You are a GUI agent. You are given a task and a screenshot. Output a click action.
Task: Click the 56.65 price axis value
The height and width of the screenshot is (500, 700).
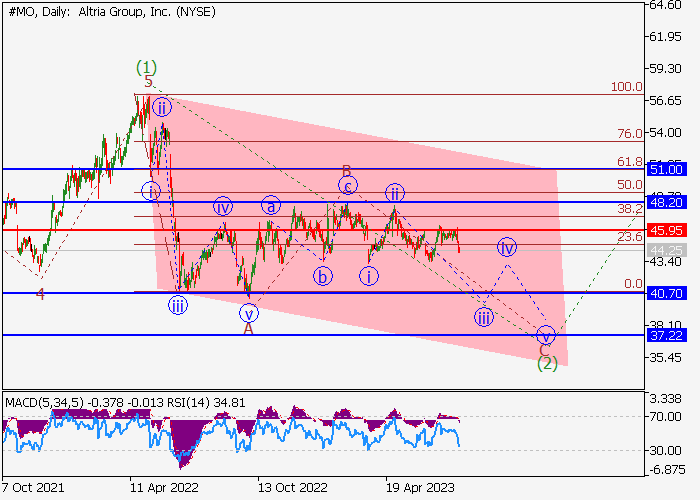[x=665, y=101]
